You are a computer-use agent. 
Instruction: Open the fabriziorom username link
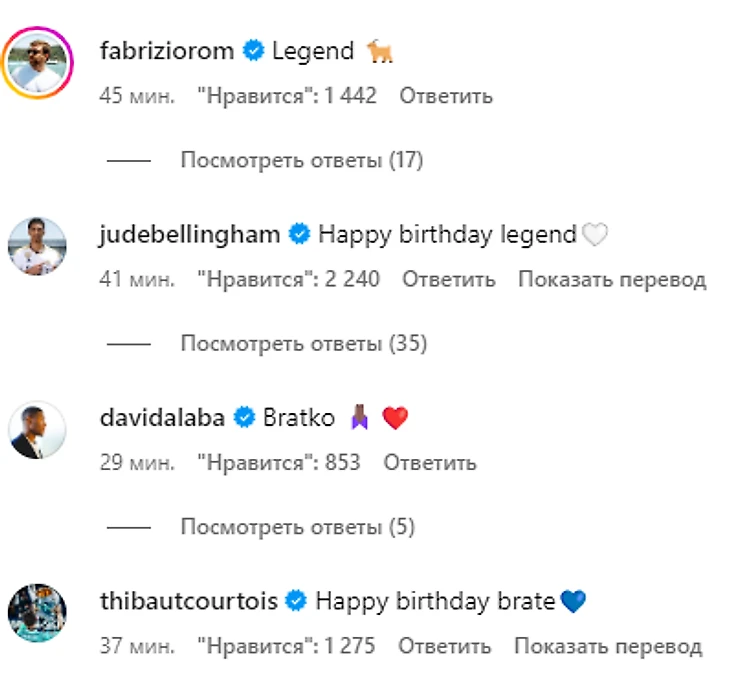point(167,50)
